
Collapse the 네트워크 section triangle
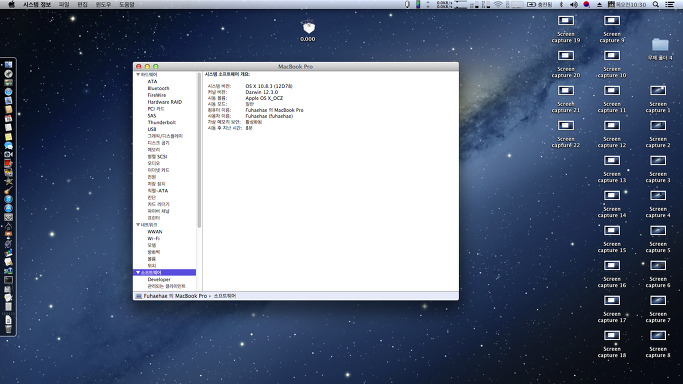pyautogui.click(x=138, y=225)
